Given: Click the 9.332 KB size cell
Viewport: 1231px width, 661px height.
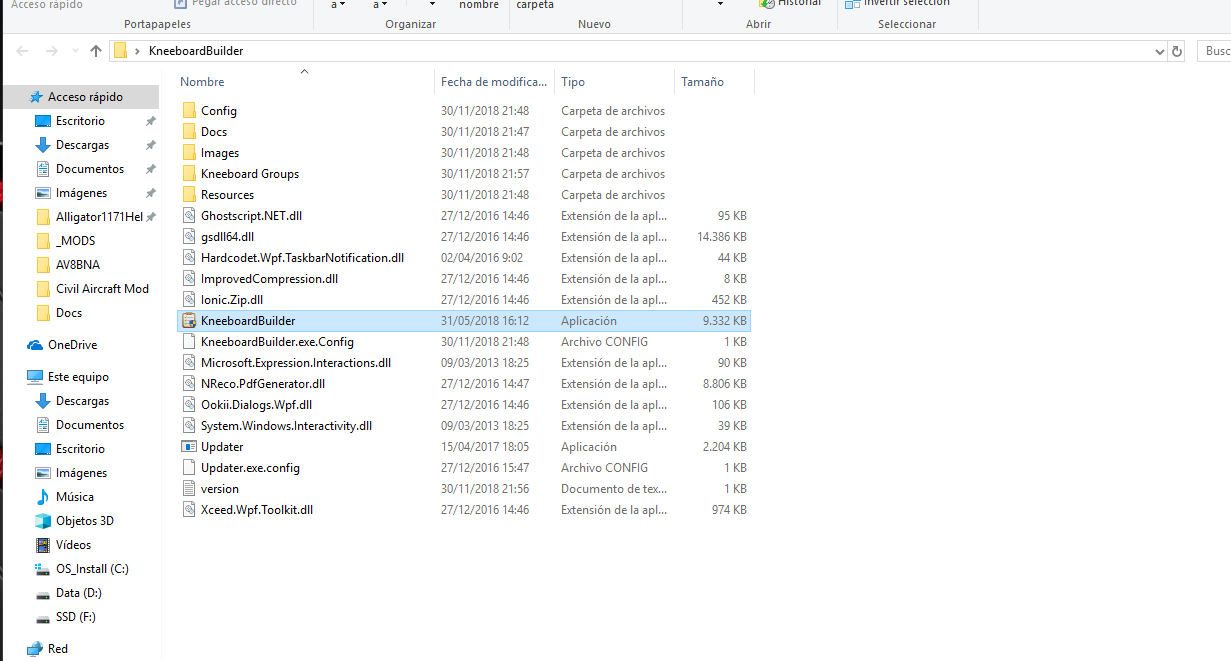Looking at the screenshot, I should tap(725, 321).
